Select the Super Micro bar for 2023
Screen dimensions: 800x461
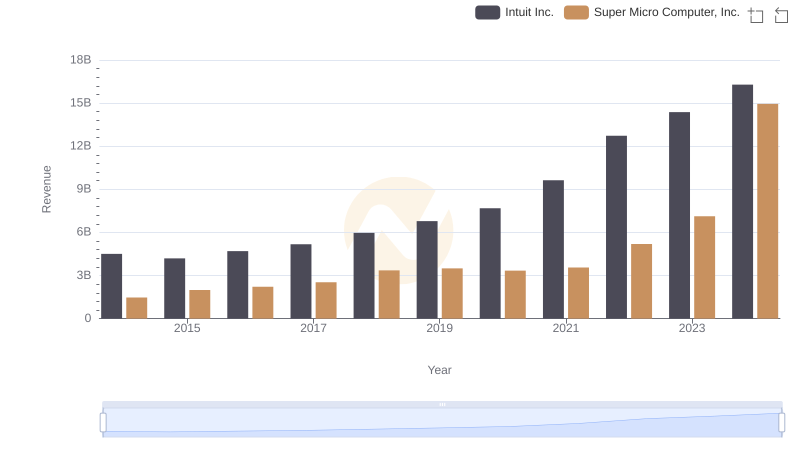pos(705,267)
